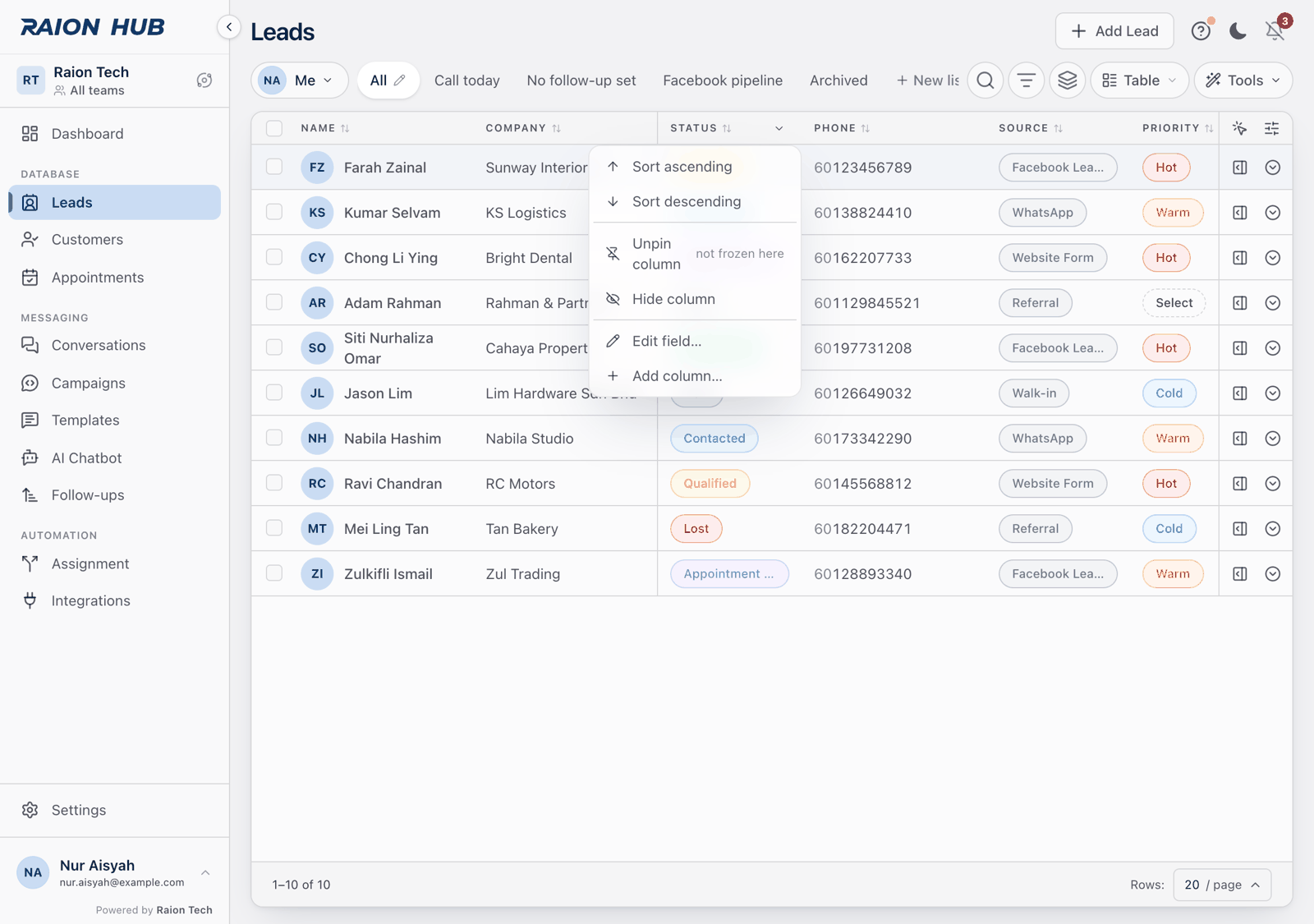The height and width of the screenshot is (924, 1314).
Task: Open the rows per page dropdown
Action: pyautogui.click(x=1223, y=885)
